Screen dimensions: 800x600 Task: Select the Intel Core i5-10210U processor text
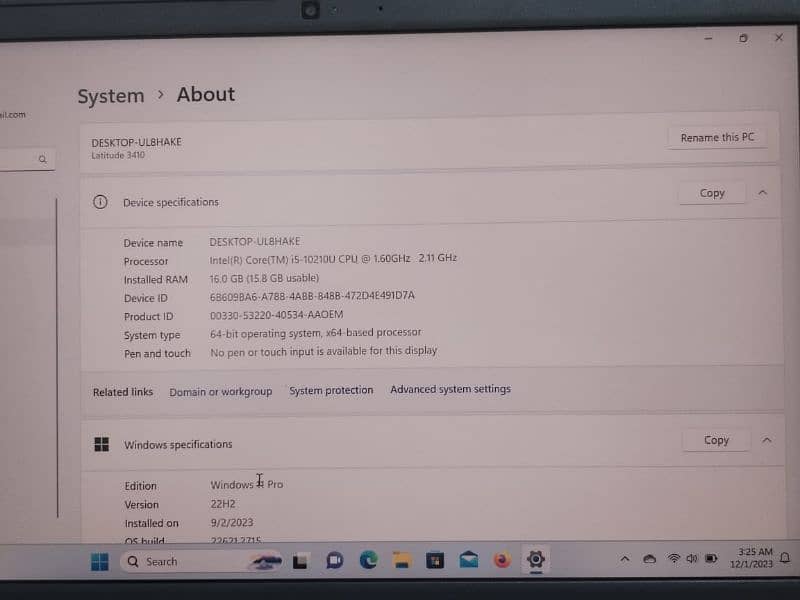click(x=333, y=259)
